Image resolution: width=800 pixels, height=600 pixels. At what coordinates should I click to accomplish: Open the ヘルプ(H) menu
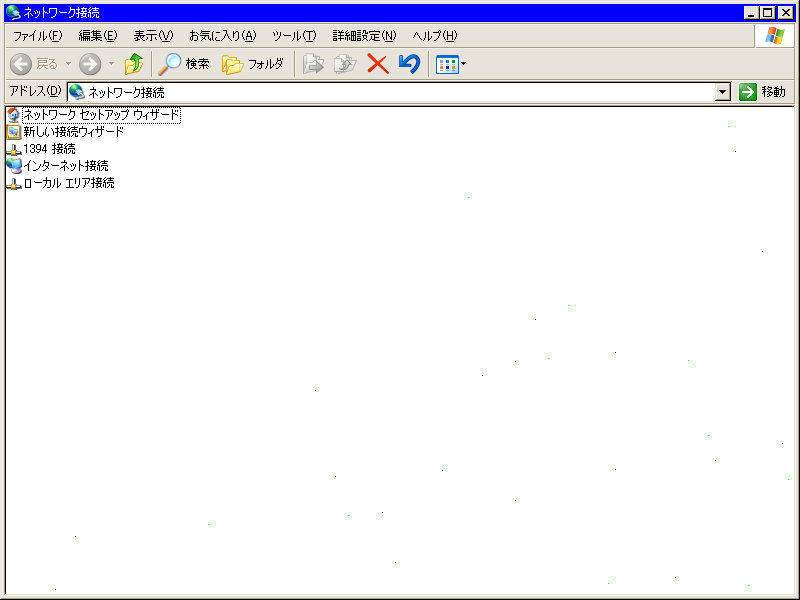coord(435,36)
